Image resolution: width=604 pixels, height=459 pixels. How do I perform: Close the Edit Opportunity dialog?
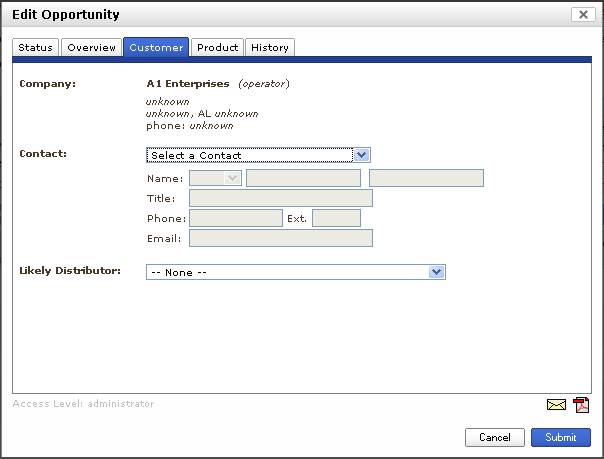pos(583,14)
